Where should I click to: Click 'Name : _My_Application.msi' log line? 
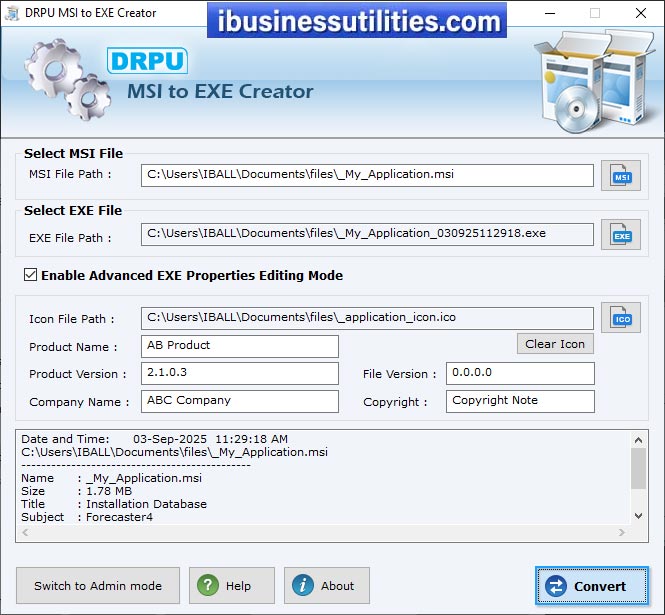pos(112,478)
